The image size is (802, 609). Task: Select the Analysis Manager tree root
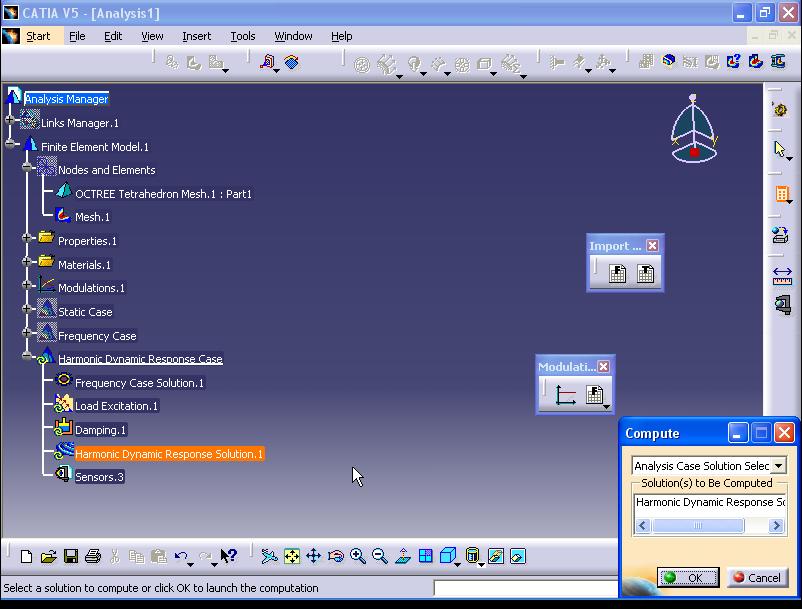(x=66, y=99)
